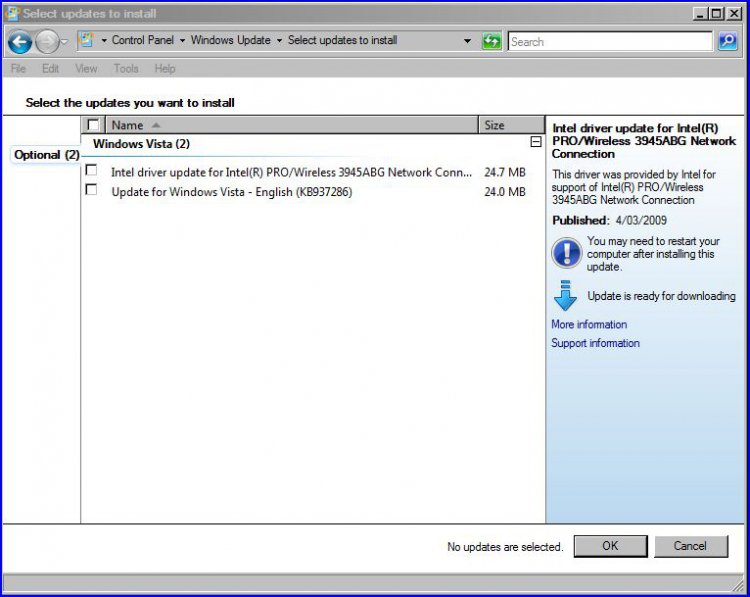Check the KB937286 update checkbox
750x597 pixels.
pos(91,190)
